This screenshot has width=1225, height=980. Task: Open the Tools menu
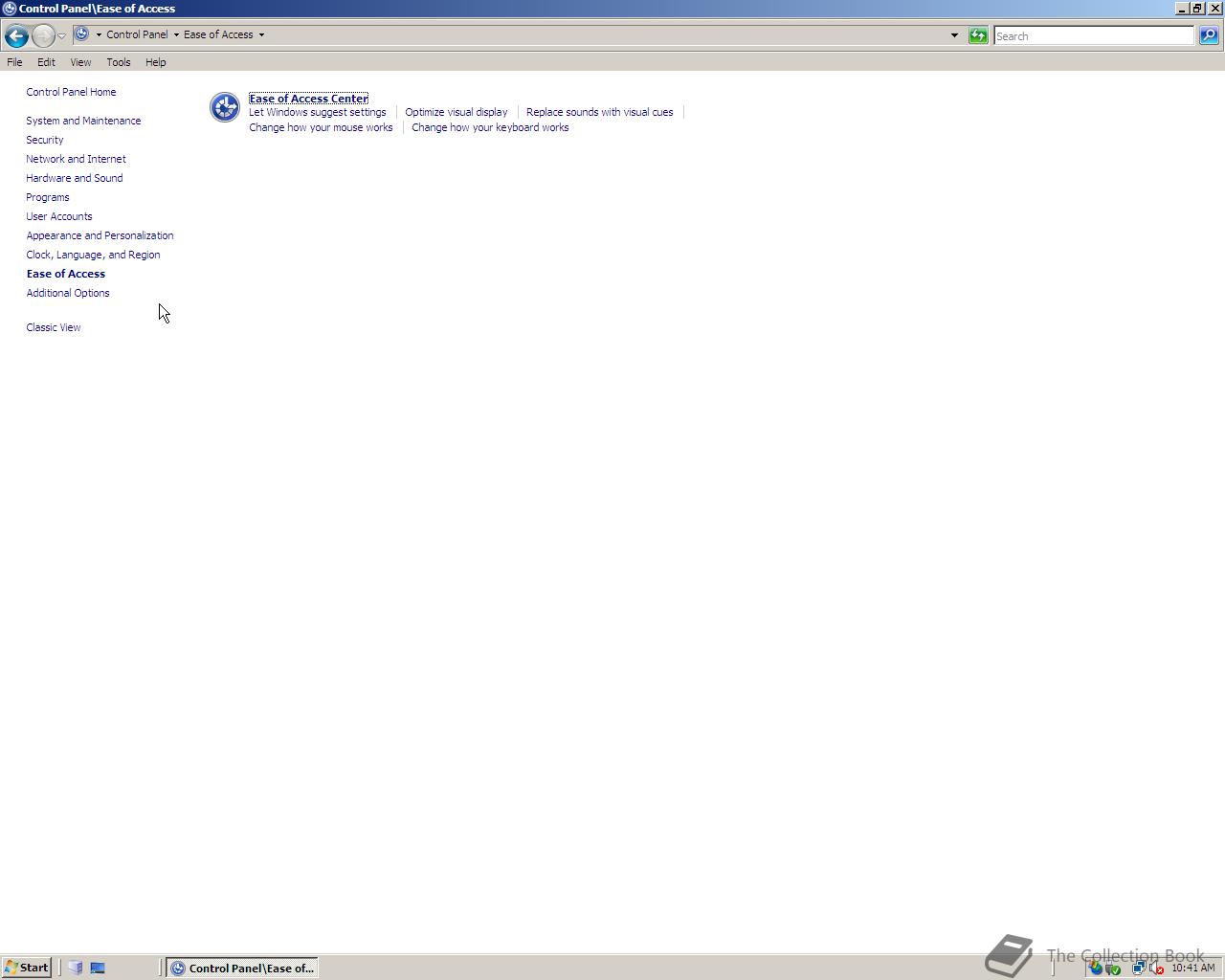119,62
